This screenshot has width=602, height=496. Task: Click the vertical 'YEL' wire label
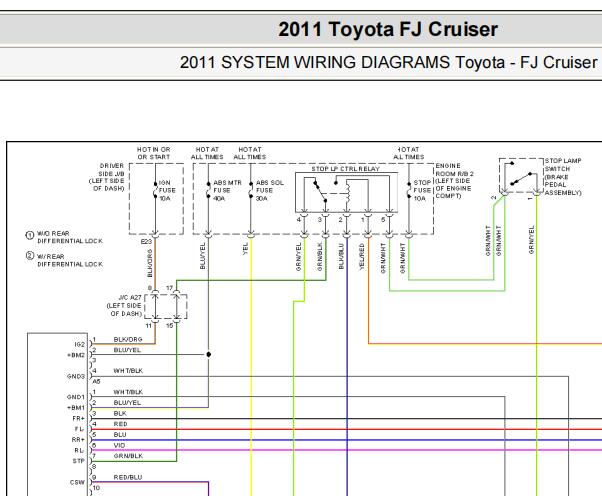pos(246,249)
